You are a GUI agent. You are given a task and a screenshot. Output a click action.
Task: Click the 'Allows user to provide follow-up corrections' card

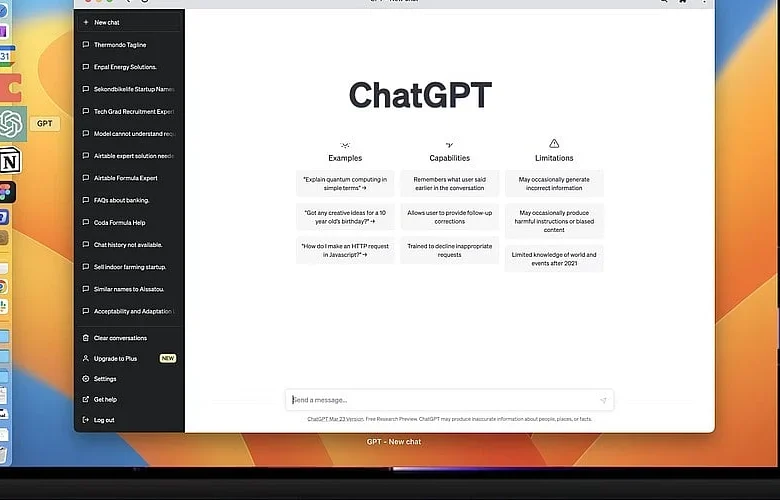(x=450, y=217)
